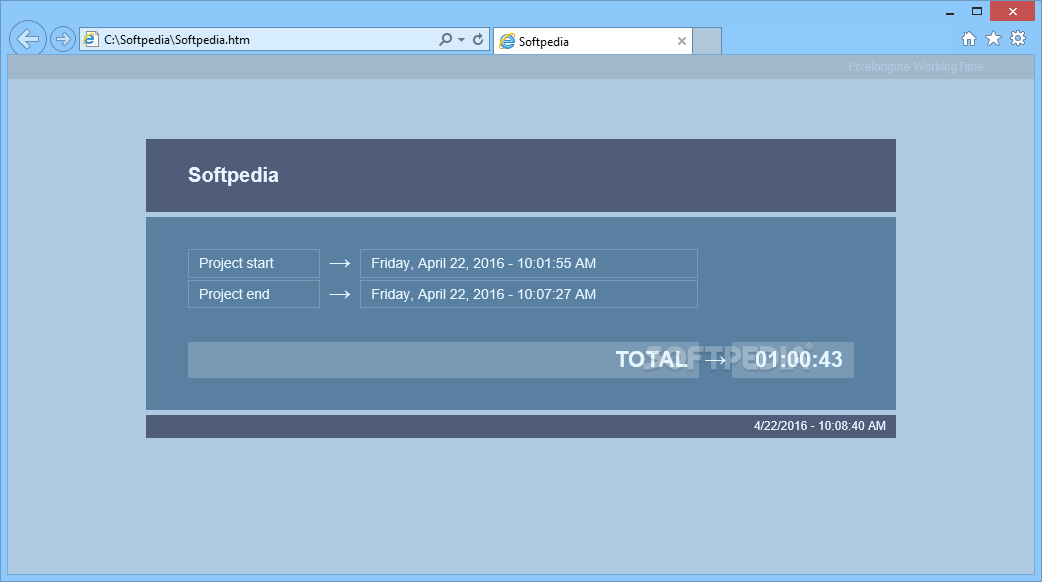This screenshot has height=582, width=1042.
Task: Open the Tools gear icon
Action: (x=1018, y=39)
